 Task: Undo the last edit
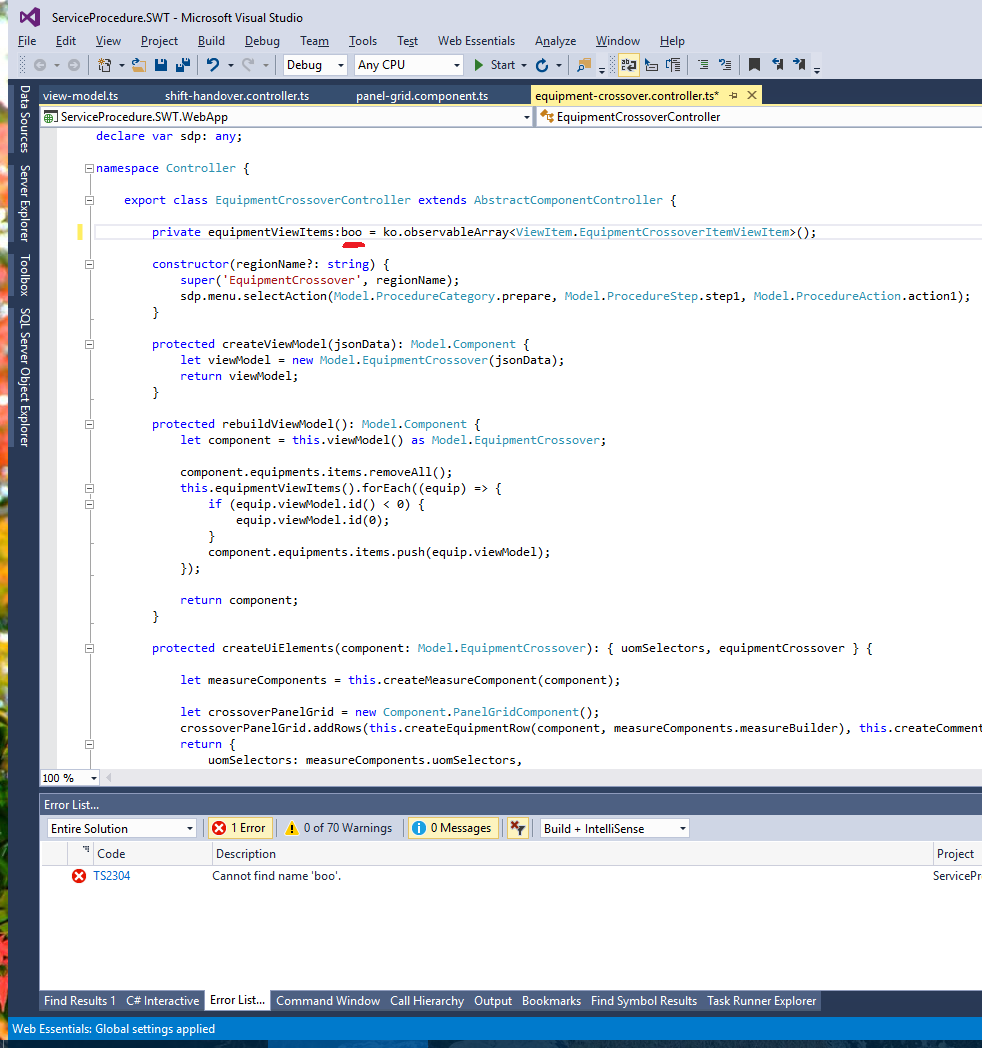pos(213,65)
